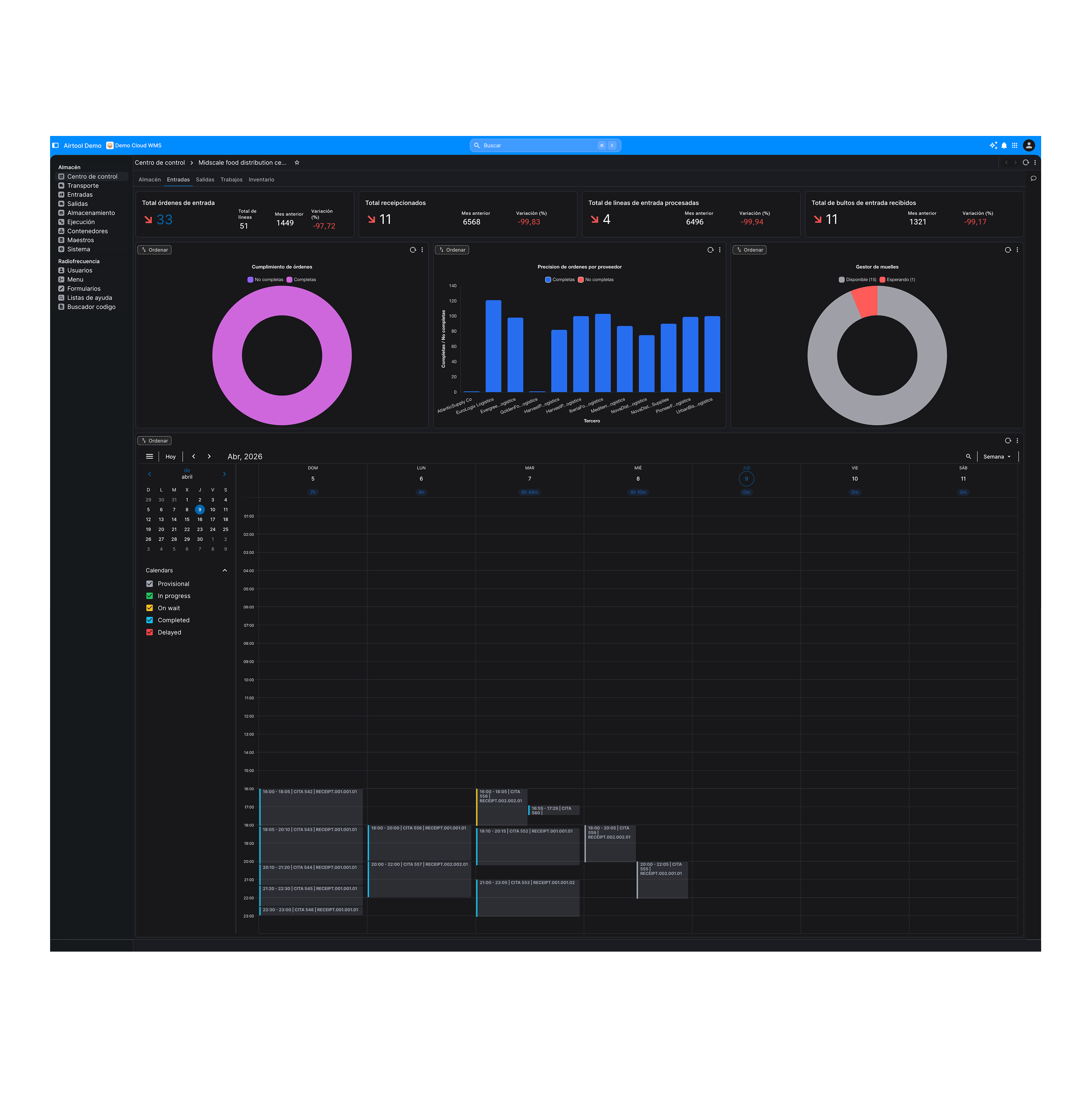Open the Inventario tab
Image resolution: width=1092 pixels, height=1113 pixels.
point(261,180)
